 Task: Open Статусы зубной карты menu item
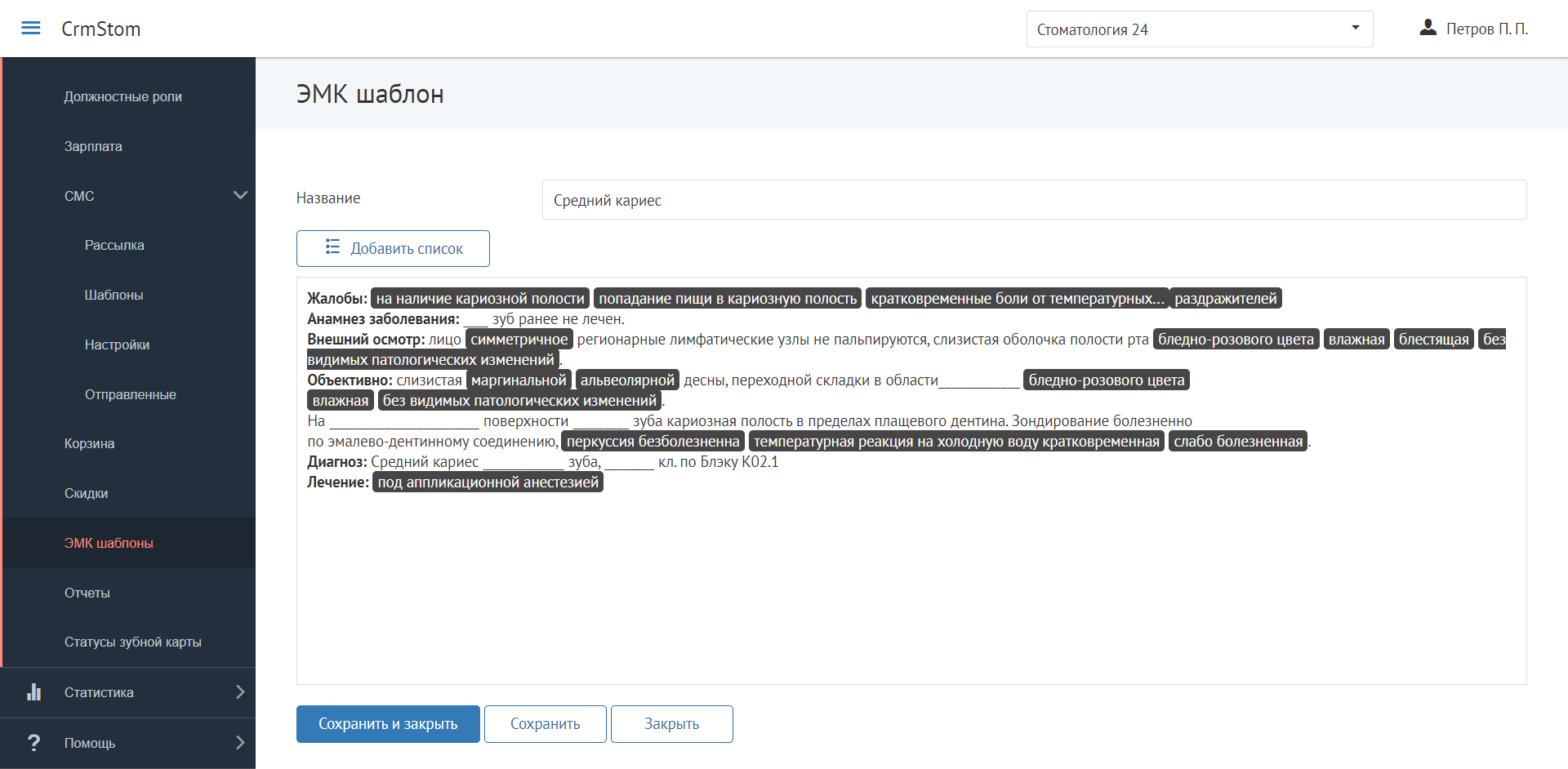(132, 642)
